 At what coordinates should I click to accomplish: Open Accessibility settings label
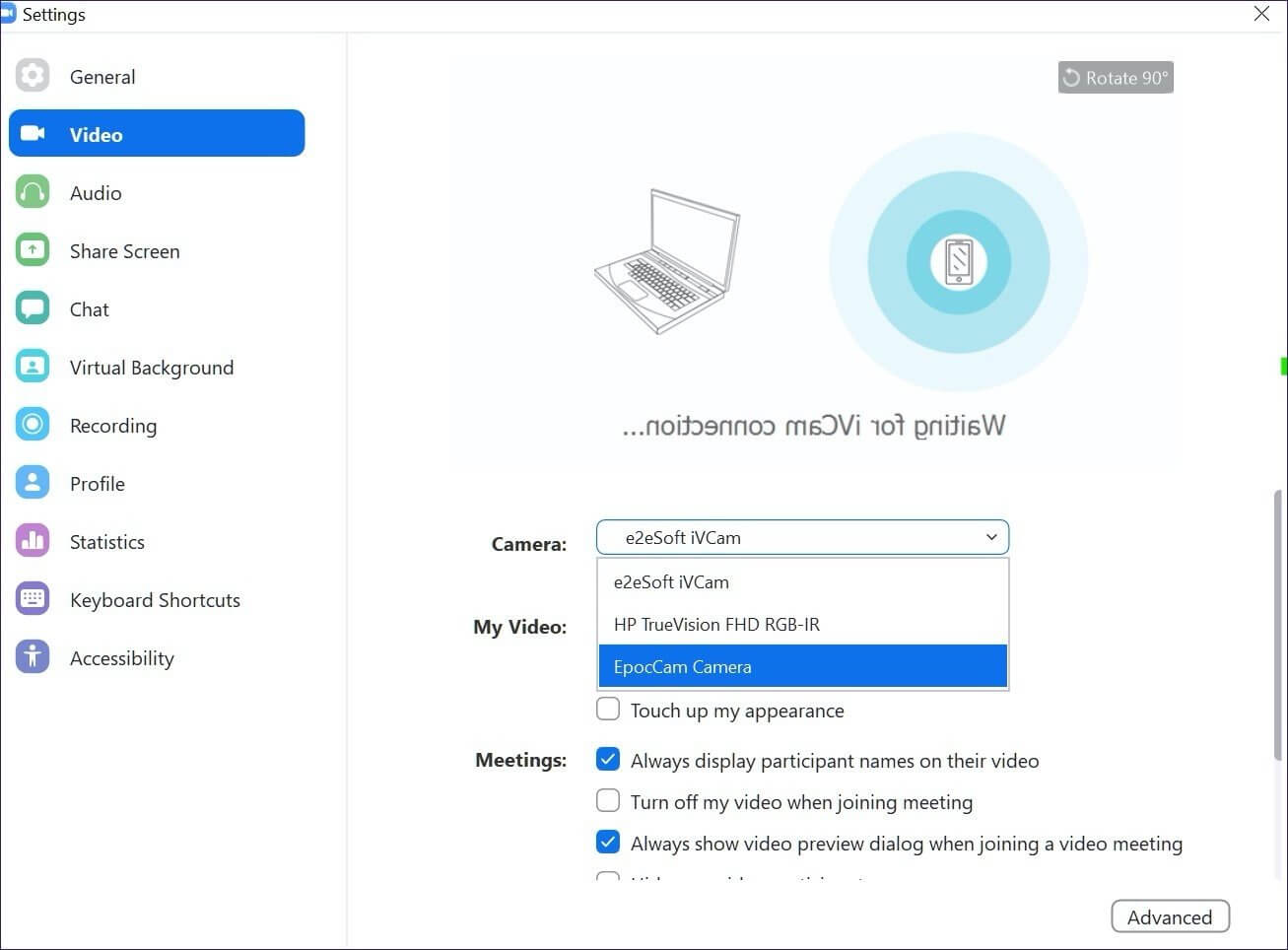pos(122,658)
